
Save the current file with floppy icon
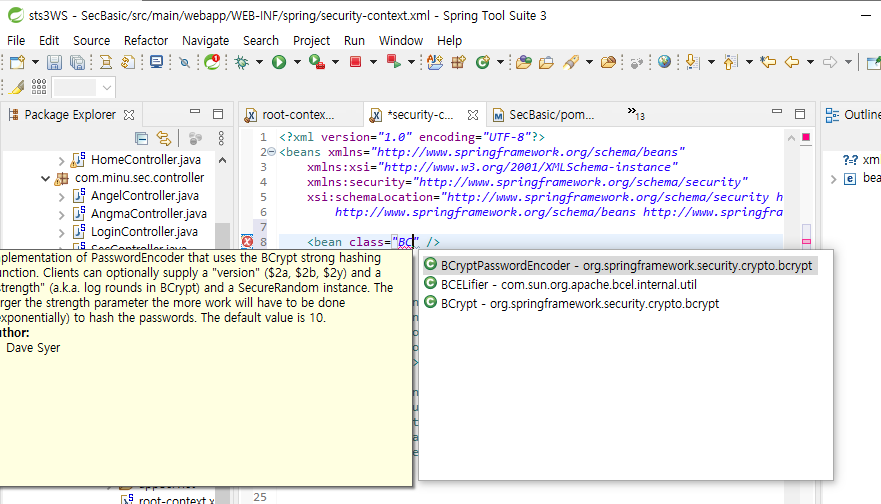[54, 62]
